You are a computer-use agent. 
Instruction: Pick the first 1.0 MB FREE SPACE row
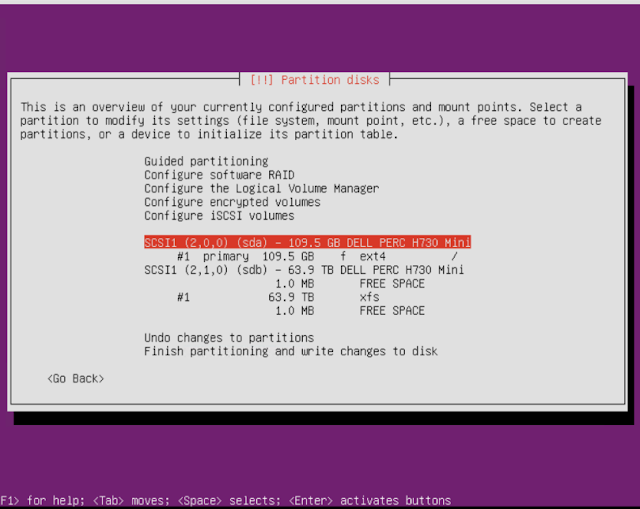click(350, 283)
